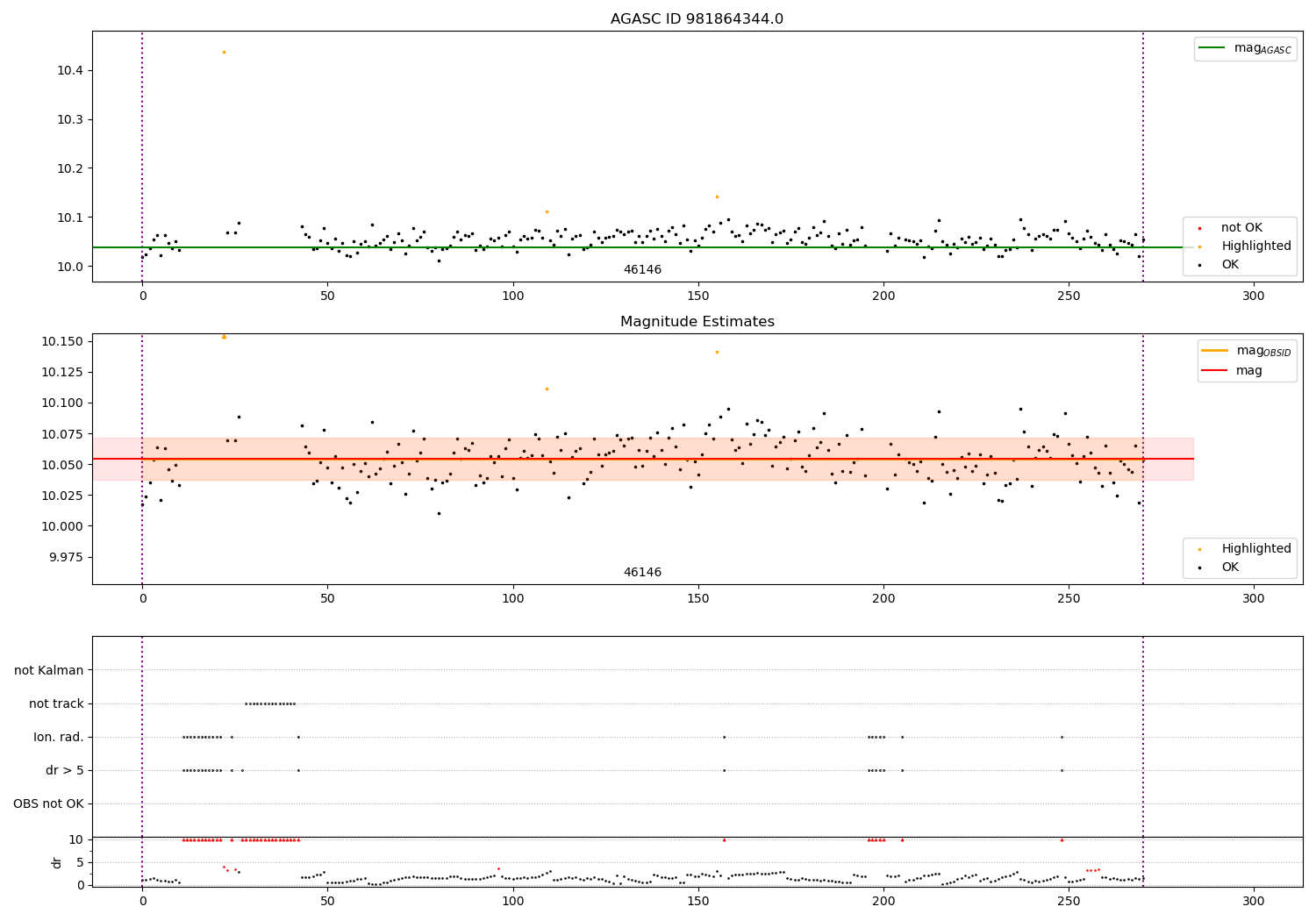
Task: Click the plot title 'AGASC ID 981864344.0'
Action: [697, 19]
